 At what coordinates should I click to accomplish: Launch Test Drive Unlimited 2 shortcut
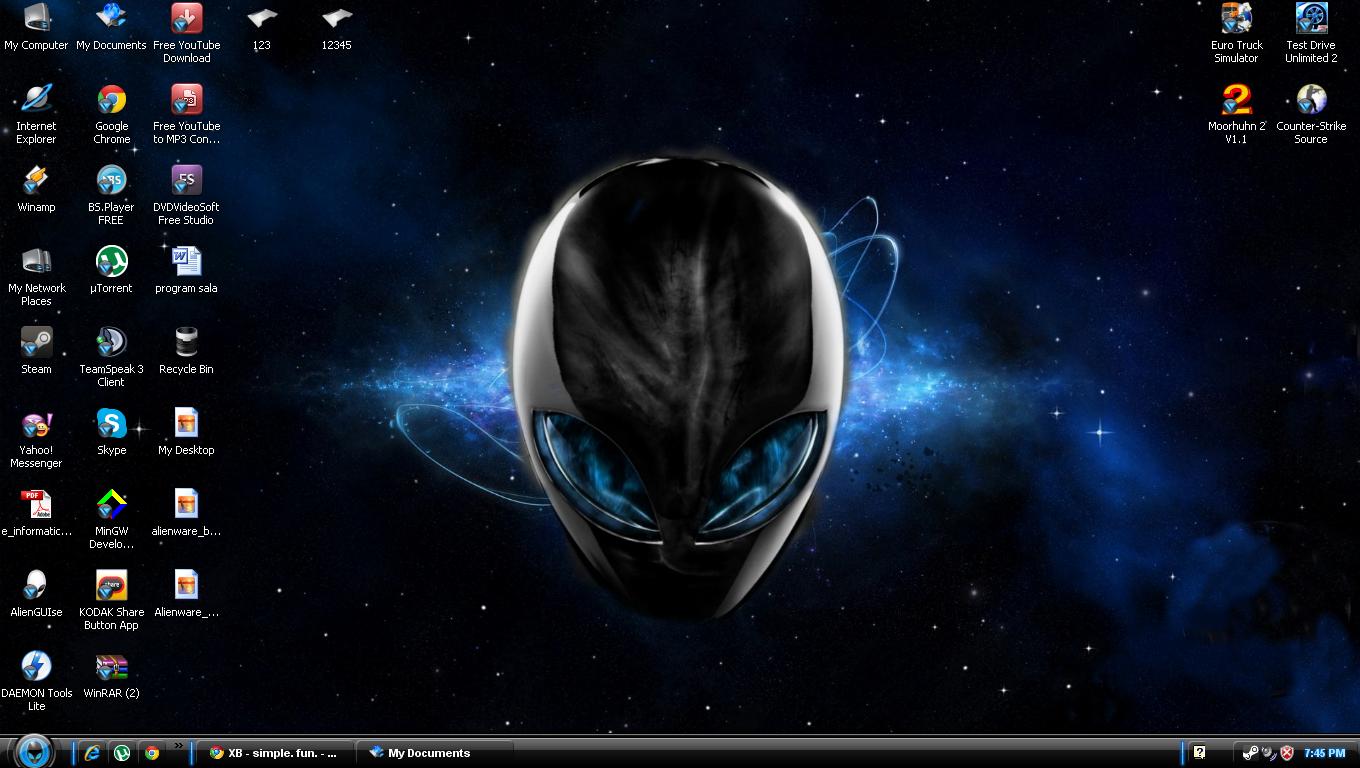[x=1311, y=33]
